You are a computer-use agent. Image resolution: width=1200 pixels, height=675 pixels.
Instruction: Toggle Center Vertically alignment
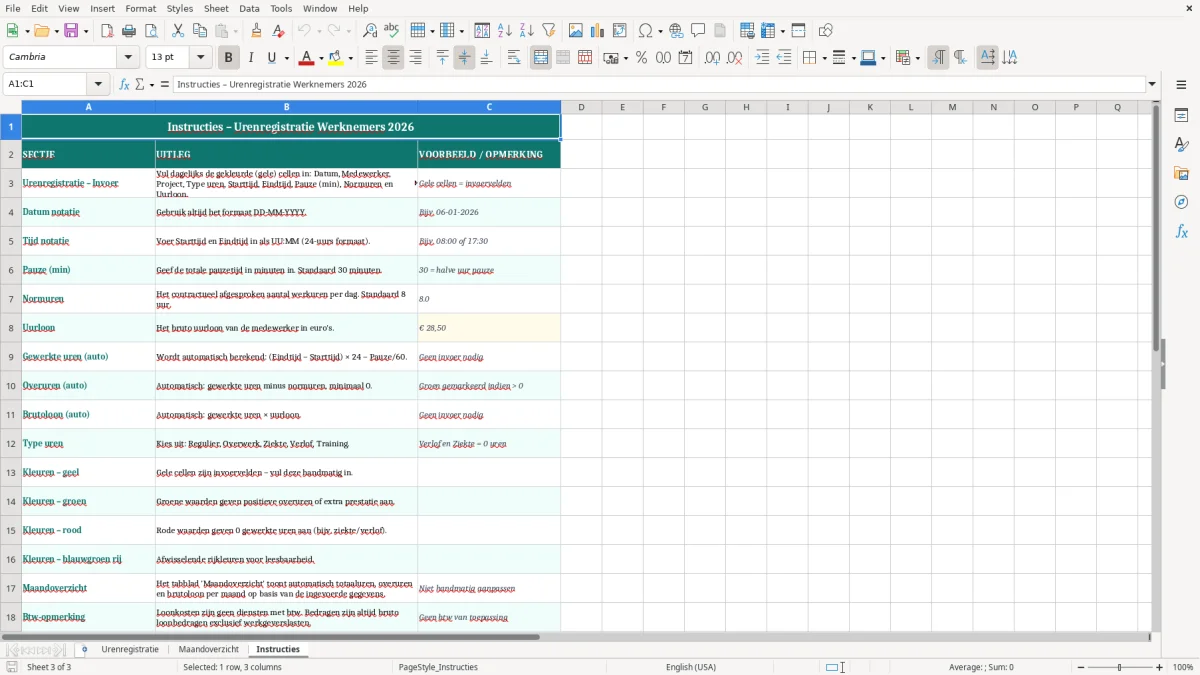point(464,58)
